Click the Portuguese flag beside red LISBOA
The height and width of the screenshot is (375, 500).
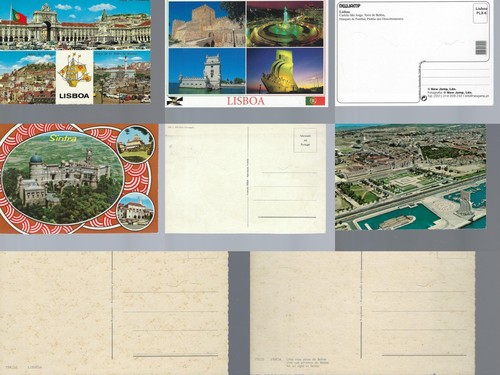[315, 101]
